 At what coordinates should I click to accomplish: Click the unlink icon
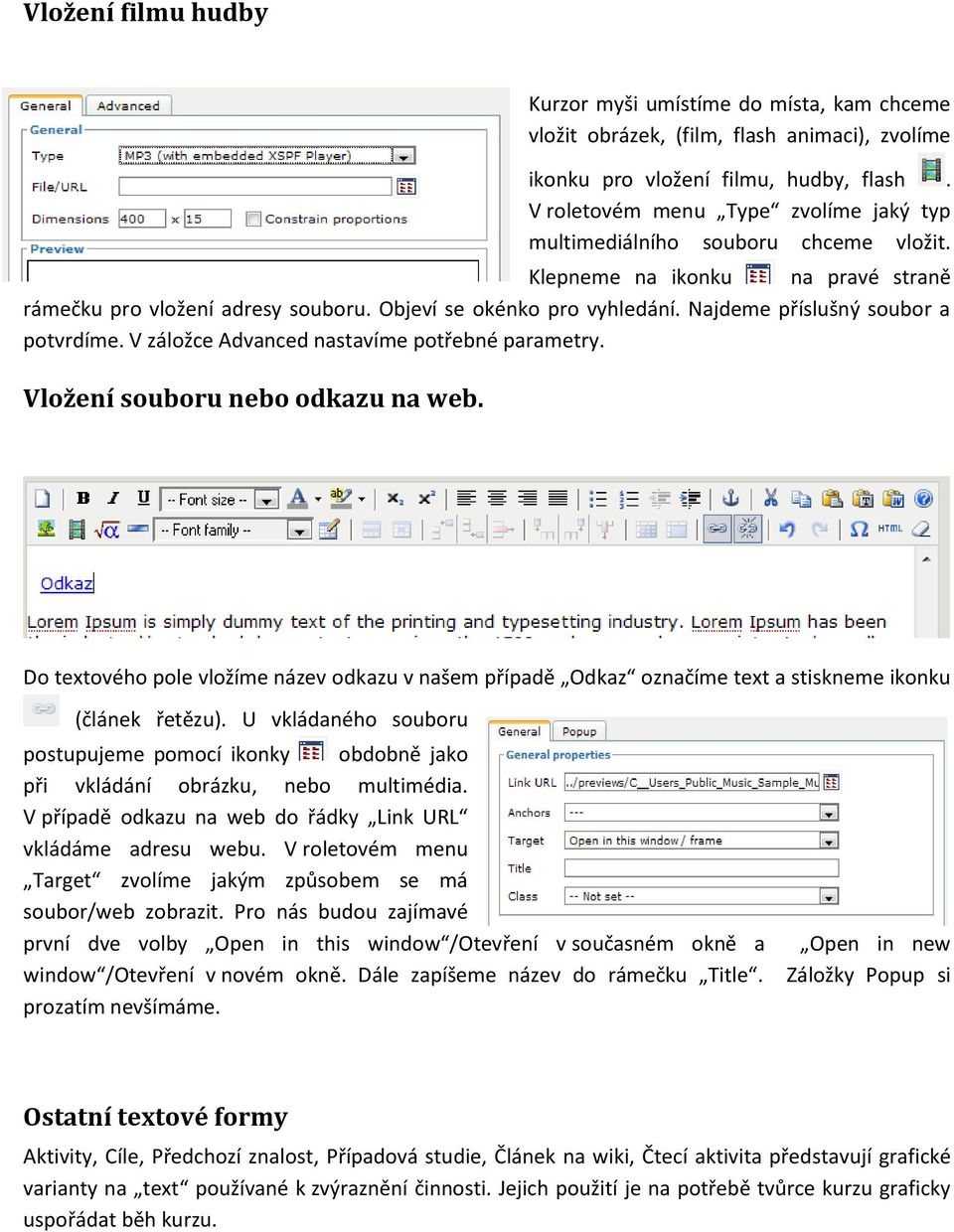tap(747, 530)
